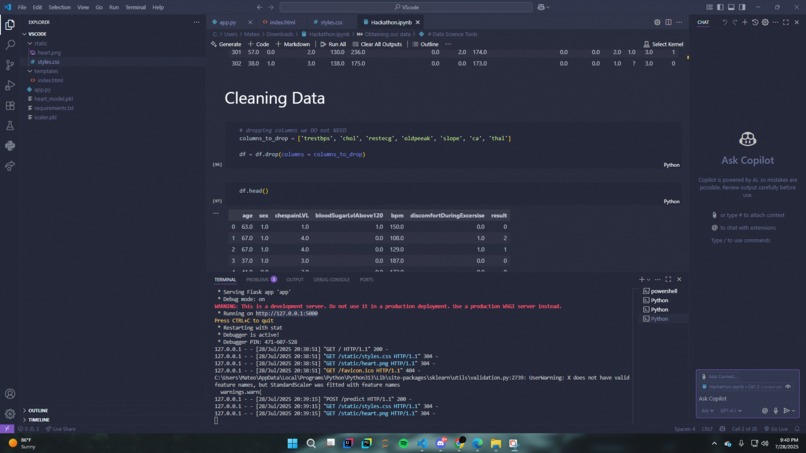
Task: Toggle the bottom panel layout button
Action: pos(731,7)
